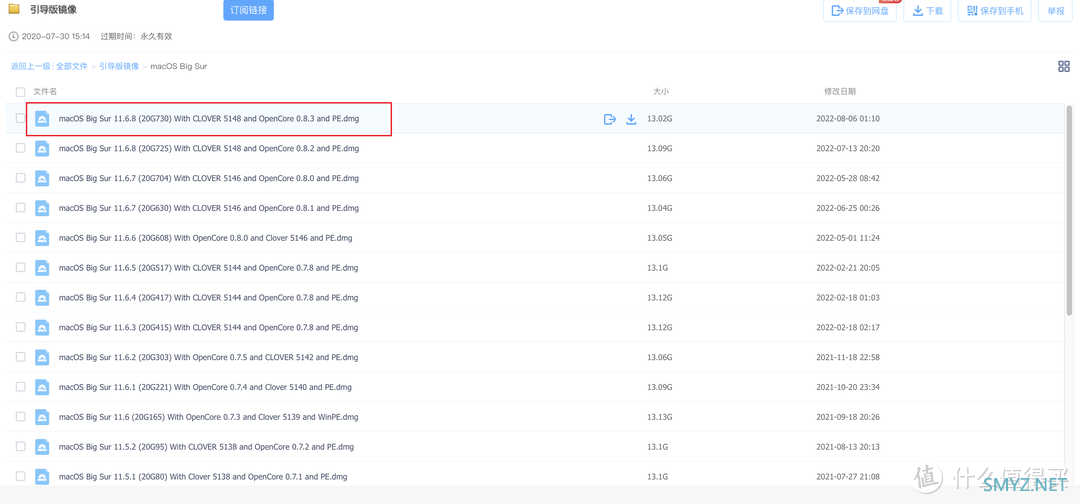The image size is (1080, 504).
Task: Click the 下载 download button
Action: tap(928, 11)
